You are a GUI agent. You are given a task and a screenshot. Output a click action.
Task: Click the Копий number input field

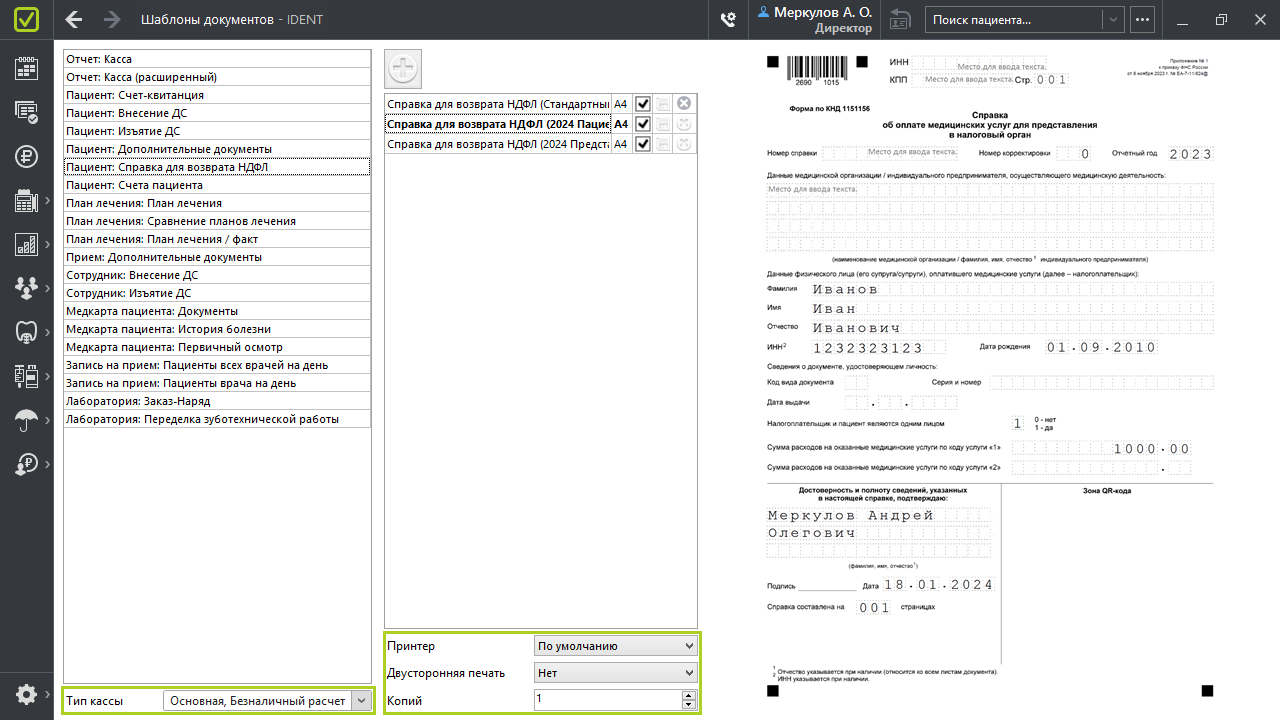point(607,700)
